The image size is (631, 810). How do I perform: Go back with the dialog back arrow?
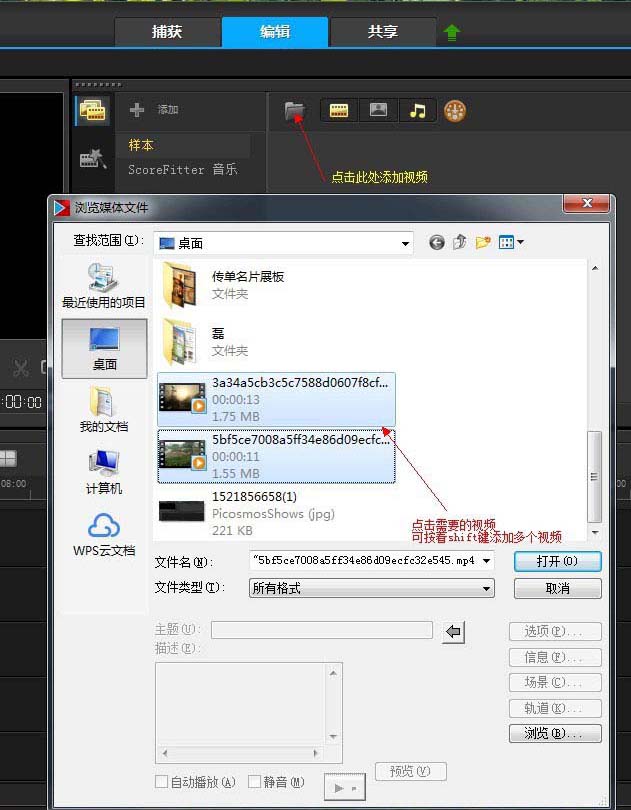tap(437, 242)
